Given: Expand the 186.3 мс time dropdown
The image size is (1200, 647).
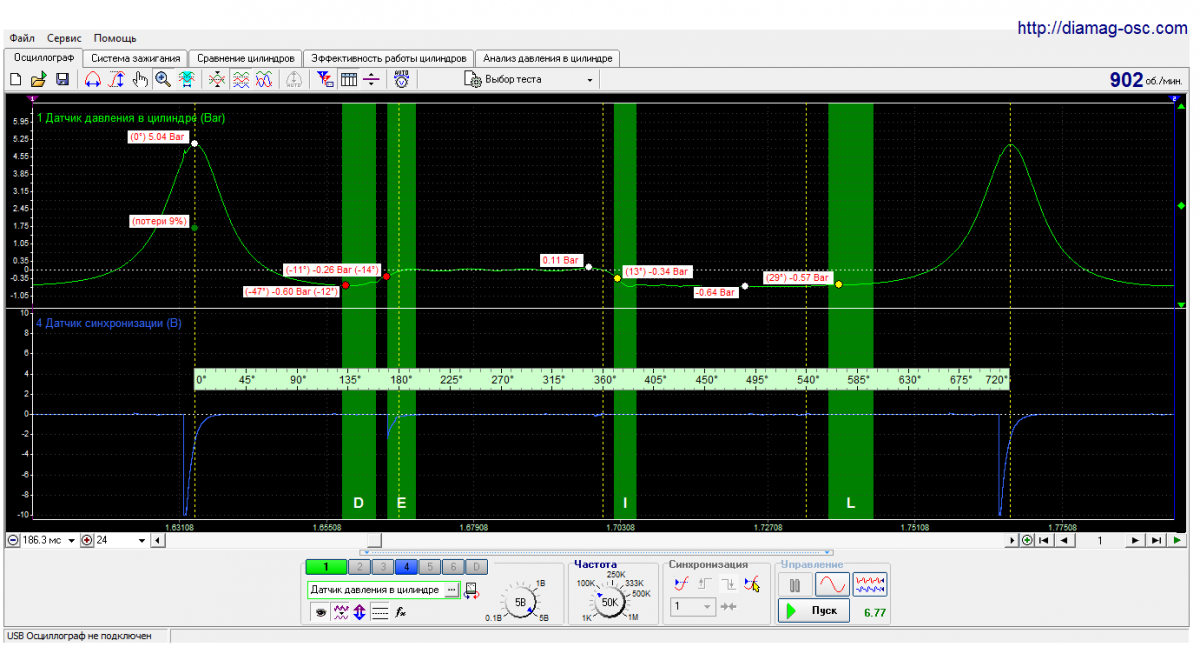Looking at the screenshot, I should coord(72,540).
